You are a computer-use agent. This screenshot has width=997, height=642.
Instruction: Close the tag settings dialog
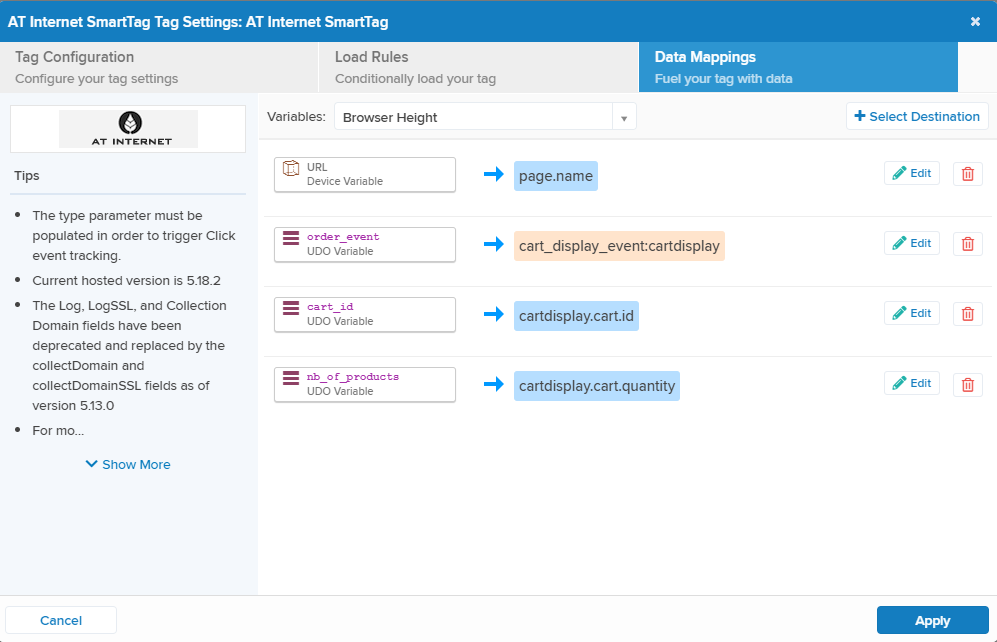coord(975,21)
